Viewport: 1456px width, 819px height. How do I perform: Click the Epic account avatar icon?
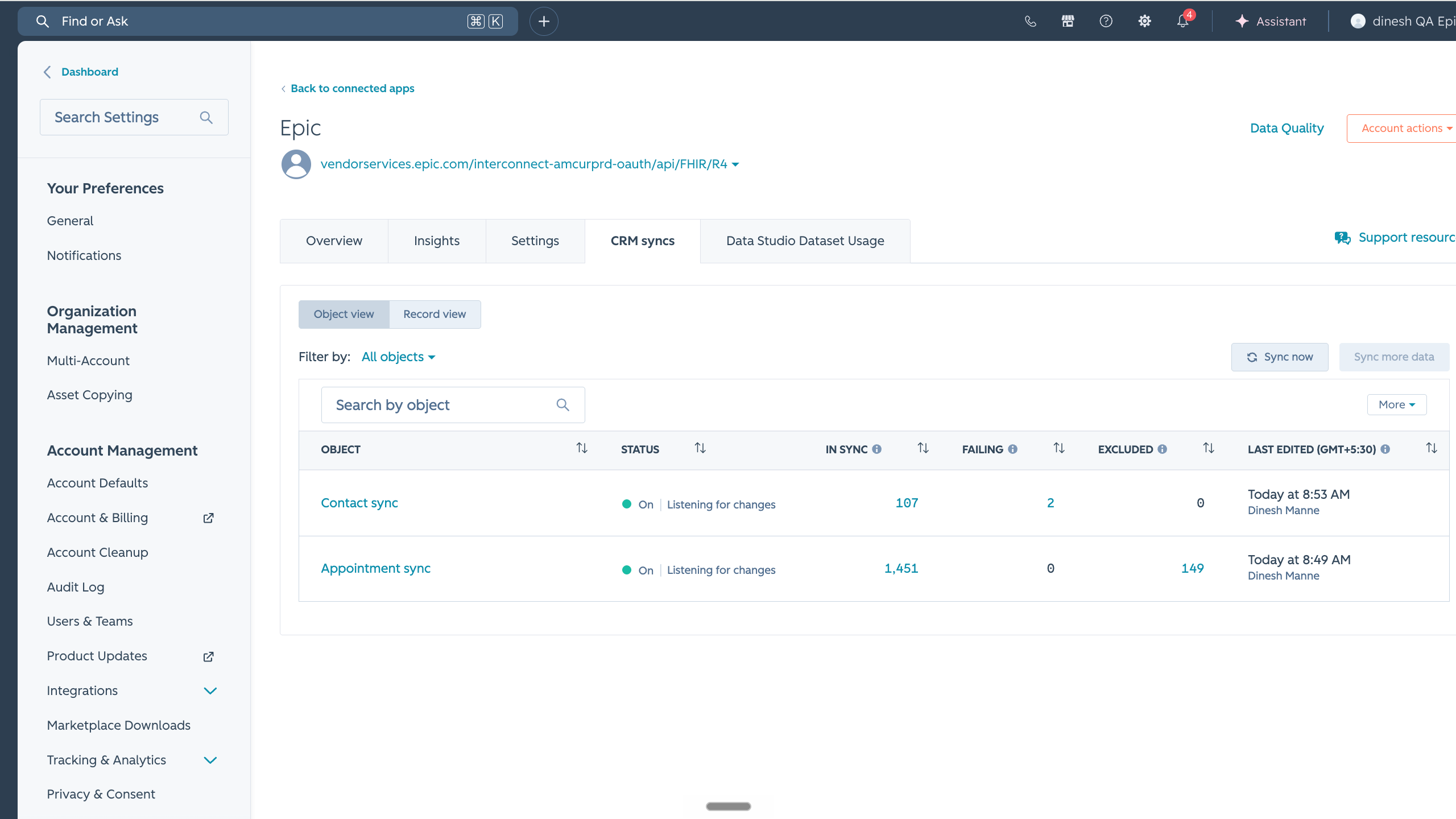(x=296, y=164)
